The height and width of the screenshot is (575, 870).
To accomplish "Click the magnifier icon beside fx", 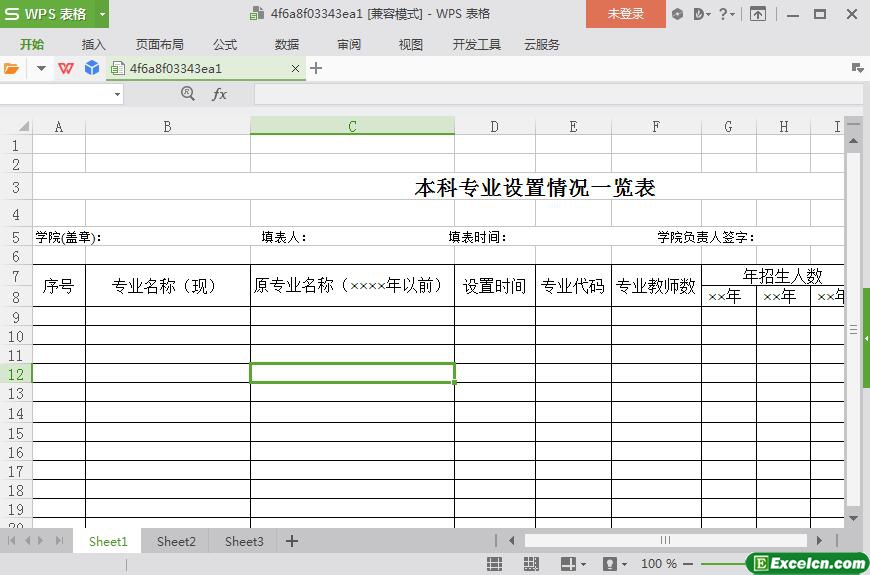I will click(188, 94).
